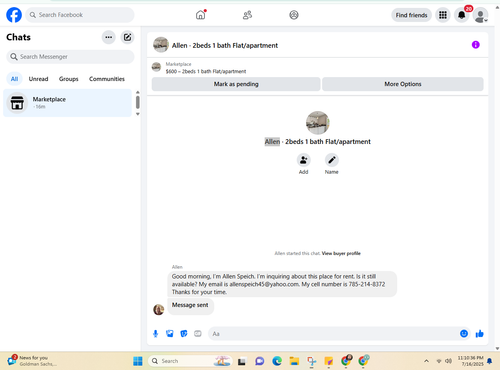
Task: Open the chat app icon on taskbar
Action: [x=260, y=361]
